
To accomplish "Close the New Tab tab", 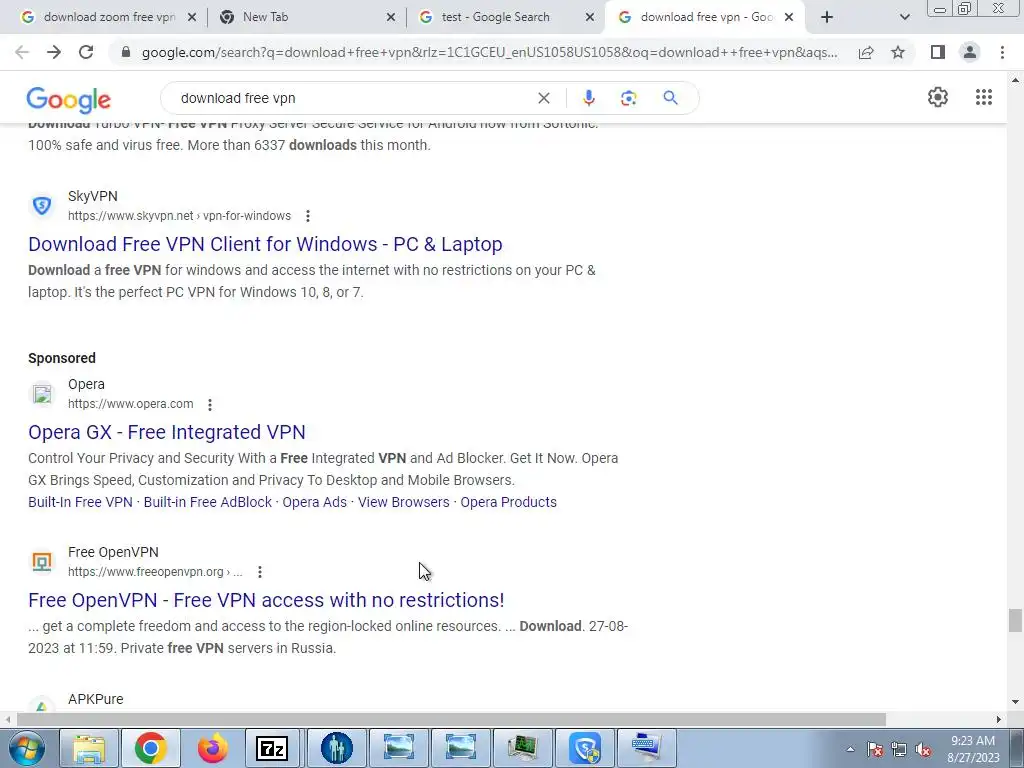I will (391, 18).
